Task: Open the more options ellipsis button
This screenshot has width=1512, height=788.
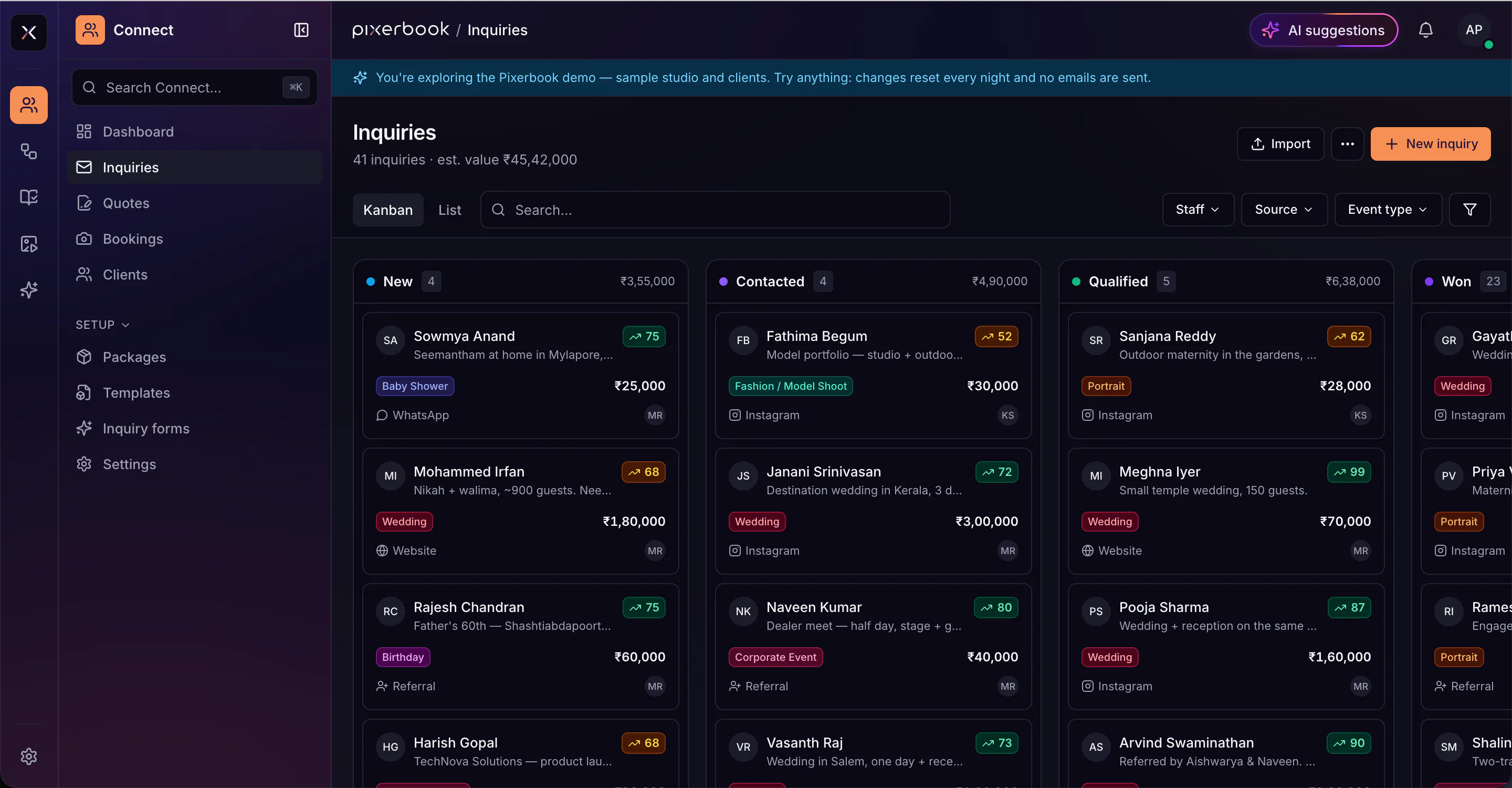Action: (x=1347, y=144)
